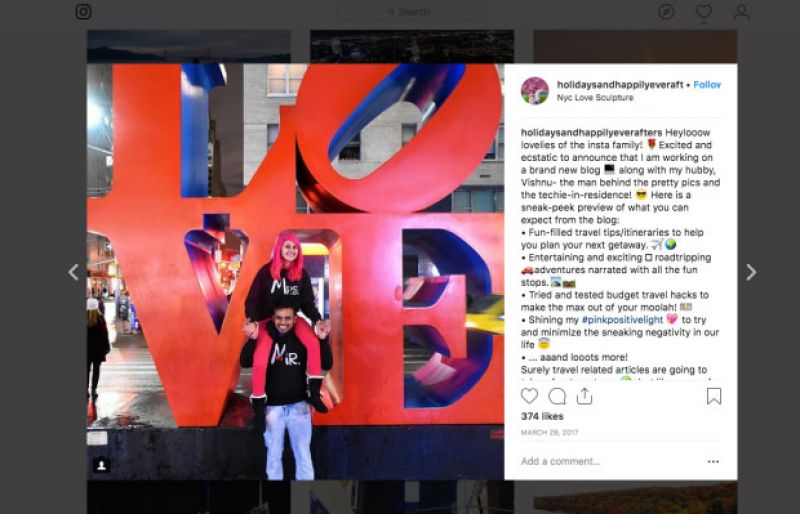The image size is (800, 514).
Task: Go to previous post arrow
Action: 73,272
